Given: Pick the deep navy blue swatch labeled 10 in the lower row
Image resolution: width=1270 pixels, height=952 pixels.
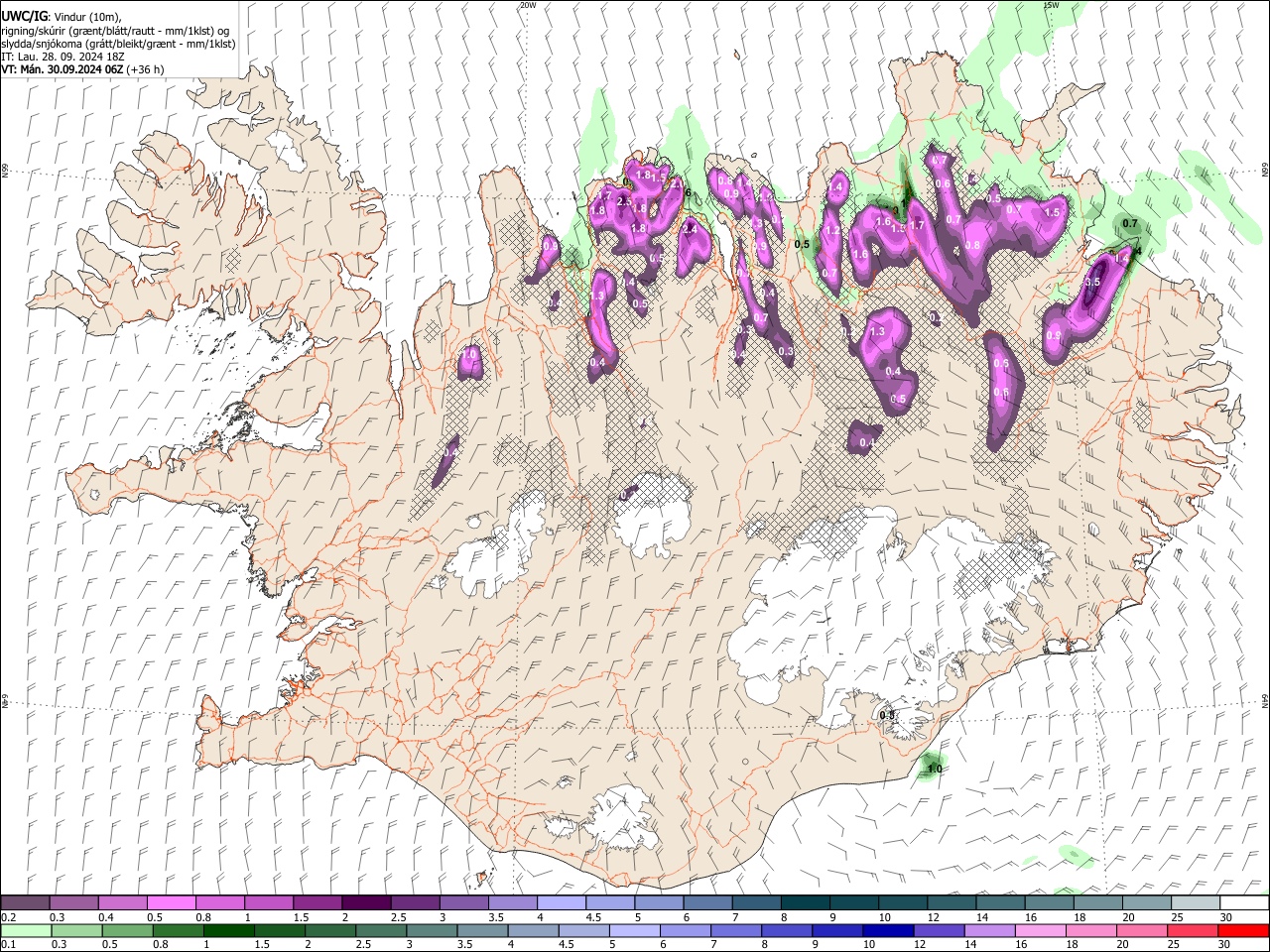Looking at the screenshot, I should point(888,931).
